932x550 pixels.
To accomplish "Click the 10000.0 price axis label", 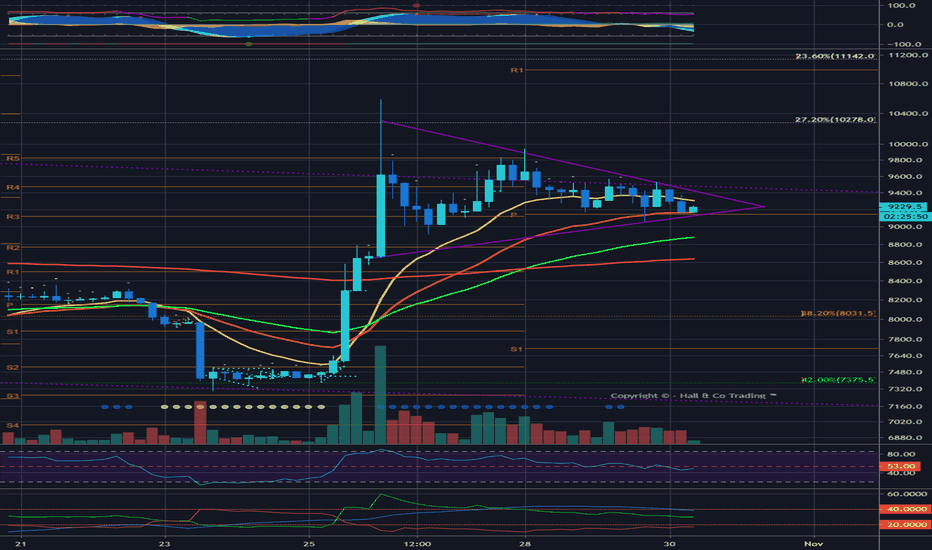I will [908, 144].
